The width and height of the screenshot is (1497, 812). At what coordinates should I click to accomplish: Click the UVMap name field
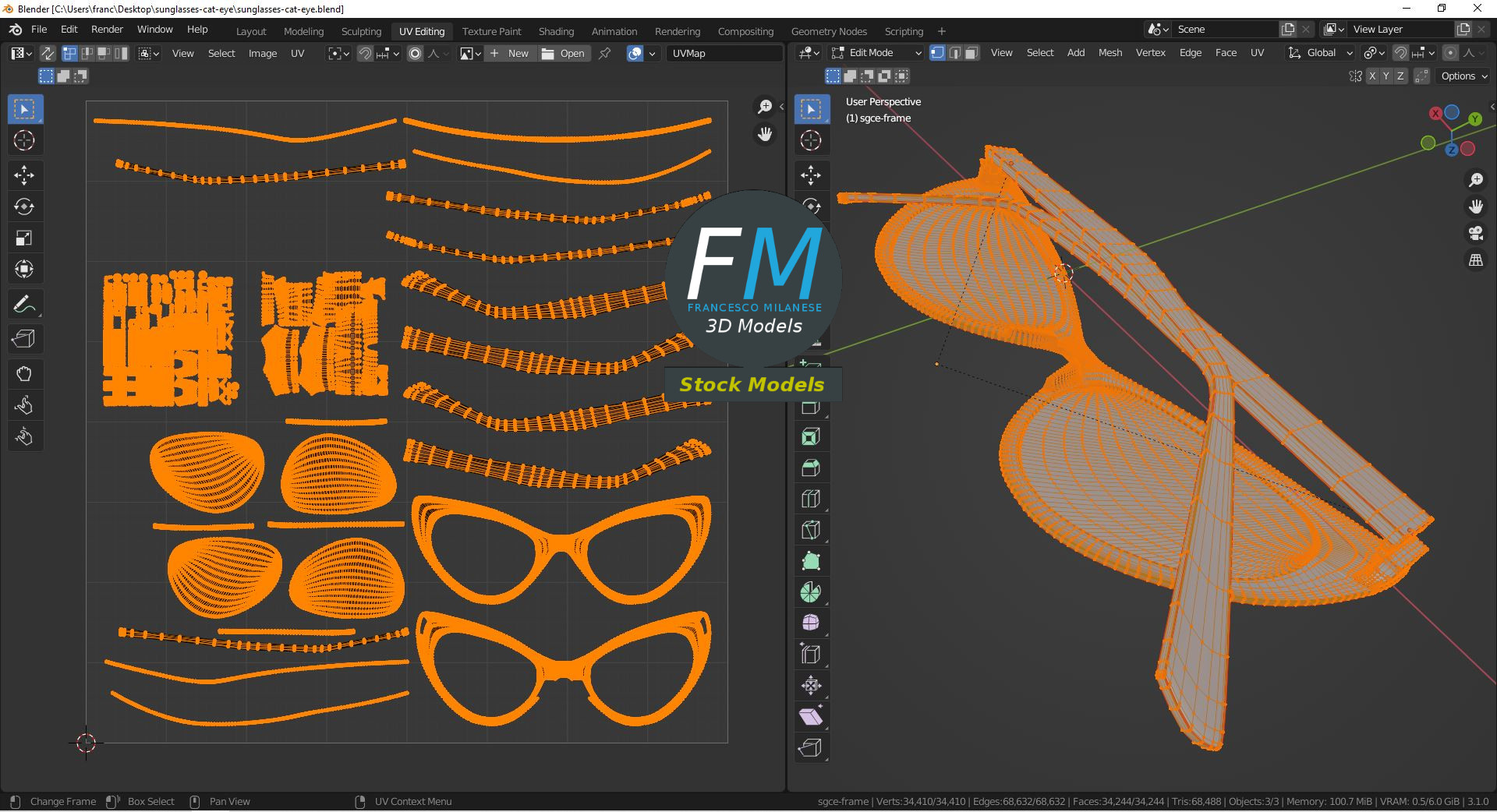coord(724,53)
